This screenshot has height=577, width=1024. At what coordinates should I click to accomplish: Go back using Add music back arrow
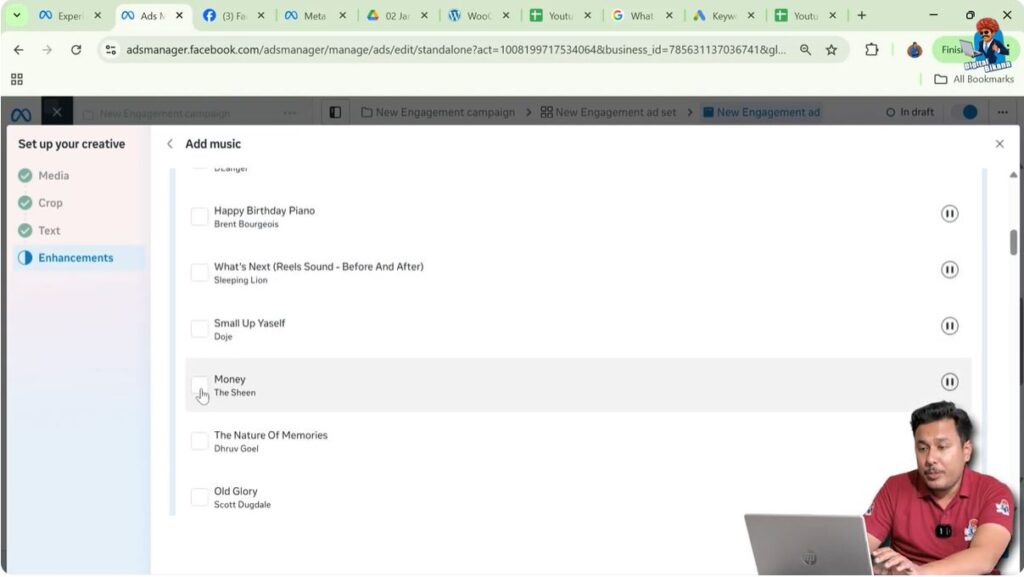[170, 144]
